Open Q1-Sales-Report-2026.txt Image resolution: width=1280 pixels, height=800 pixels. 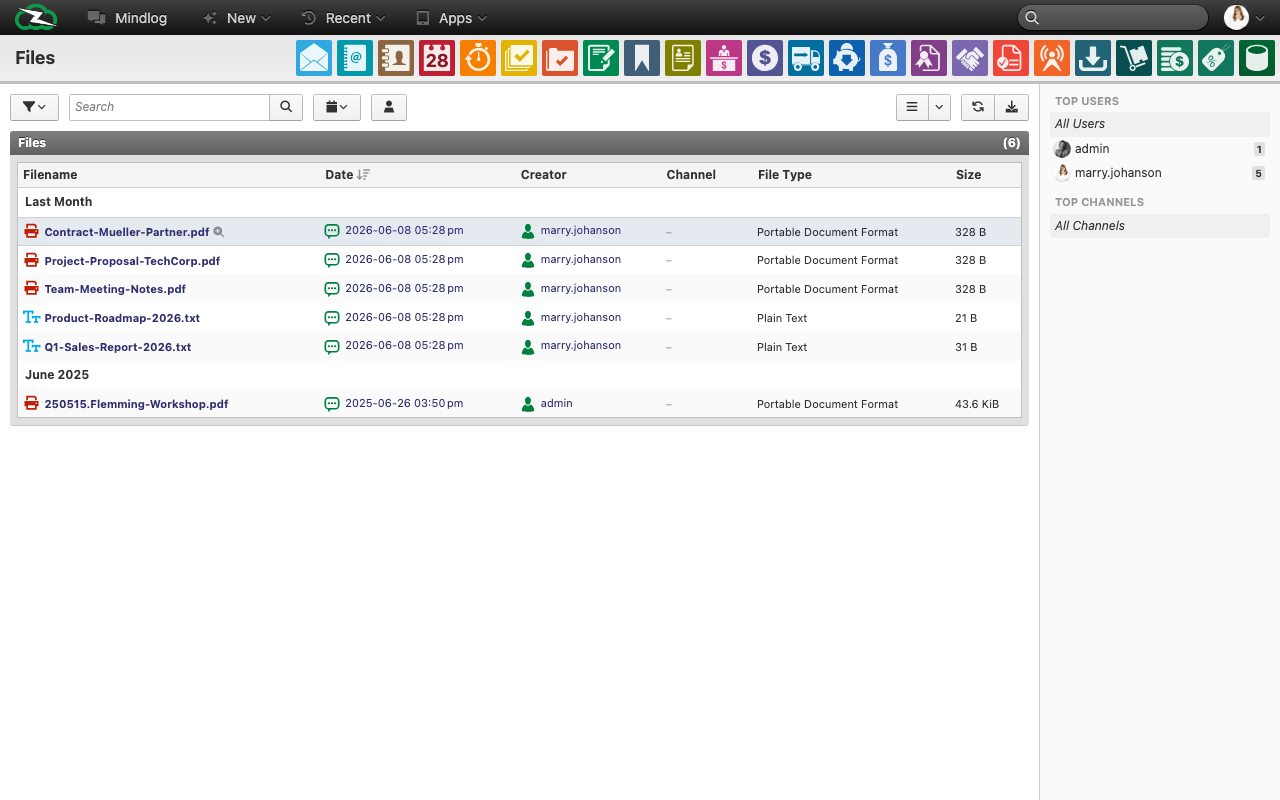(118, 347)
